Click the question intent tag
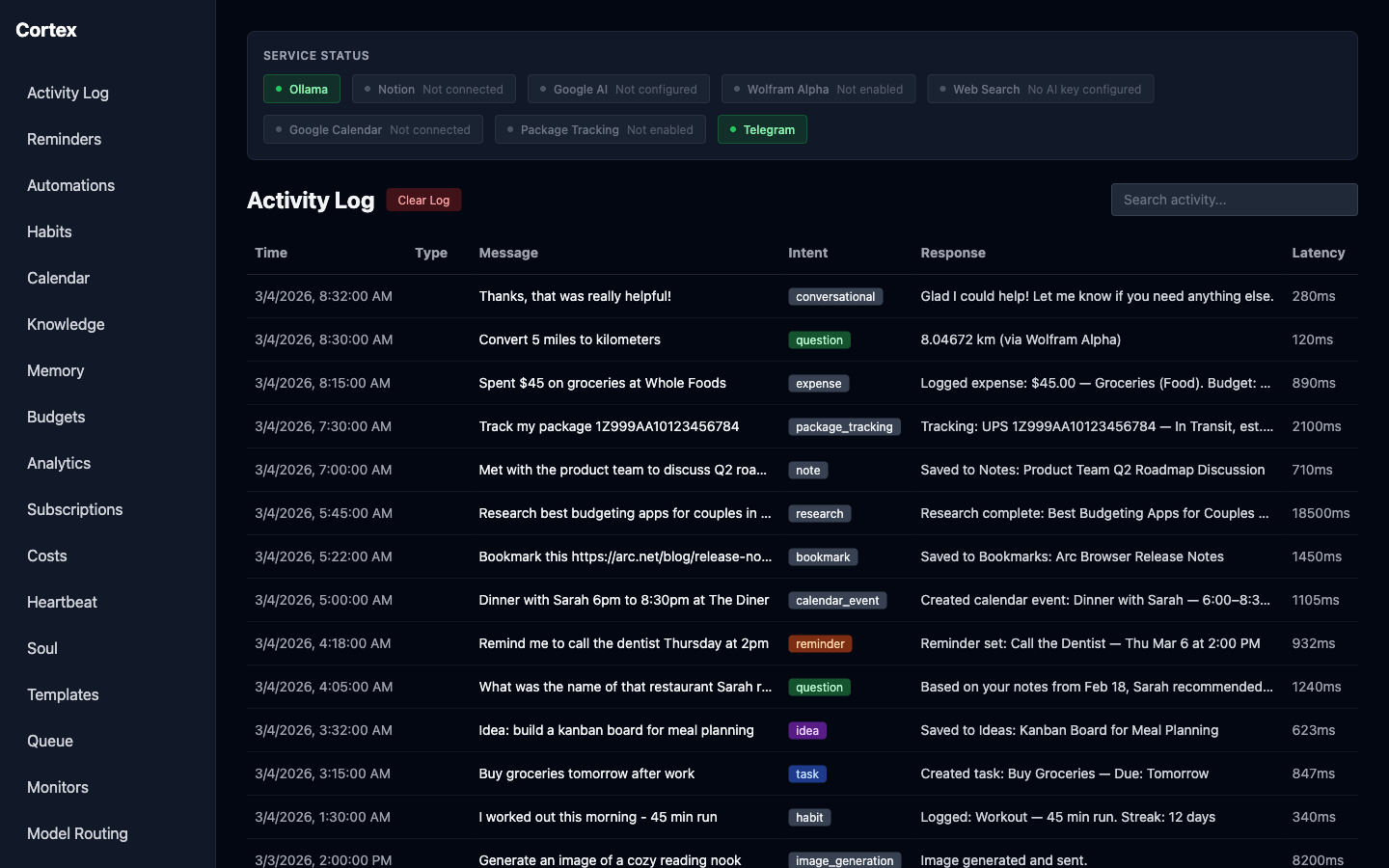 coord(819,339)
